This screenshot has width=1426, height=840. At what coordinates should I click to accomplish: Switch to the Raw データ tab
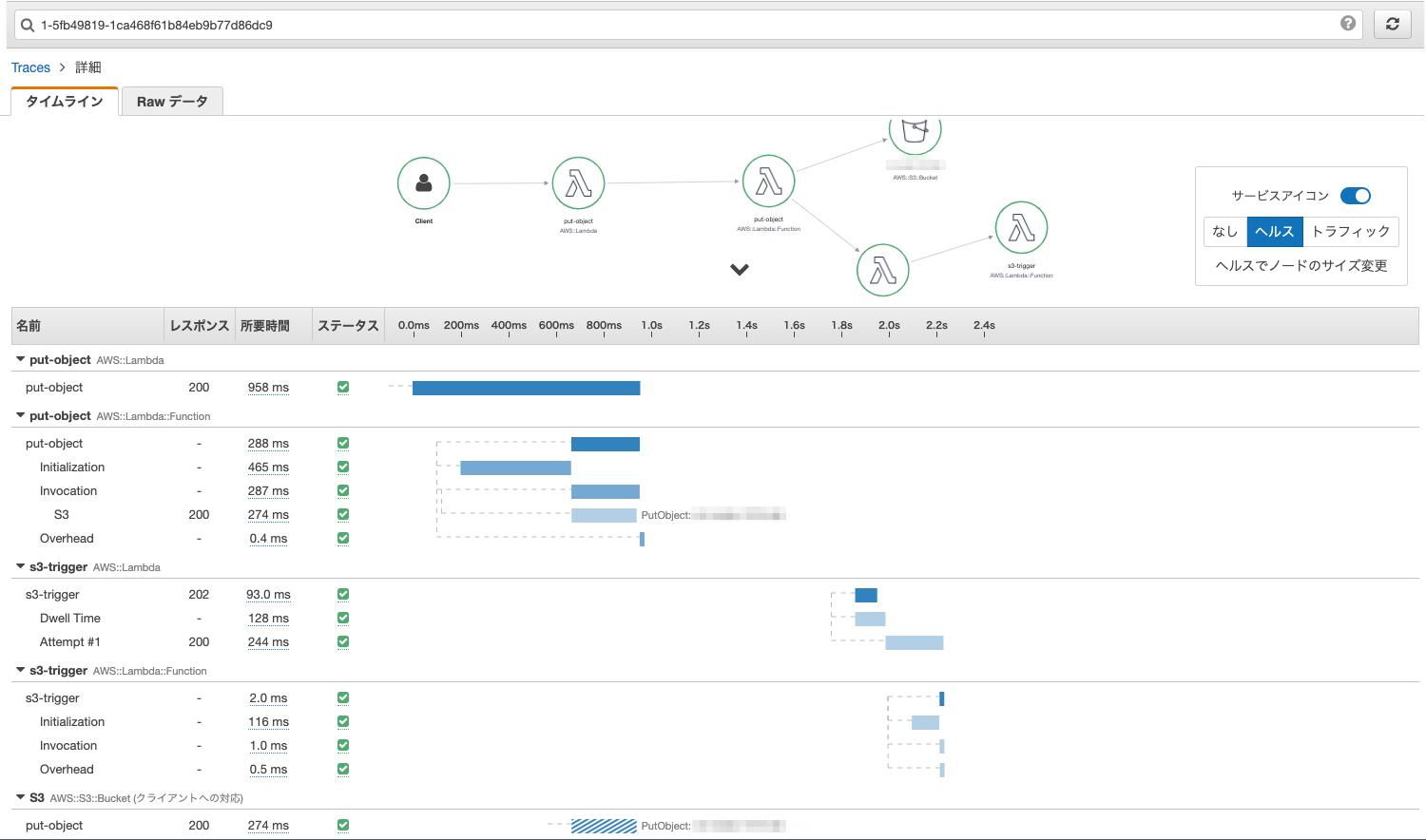point(172,102)
